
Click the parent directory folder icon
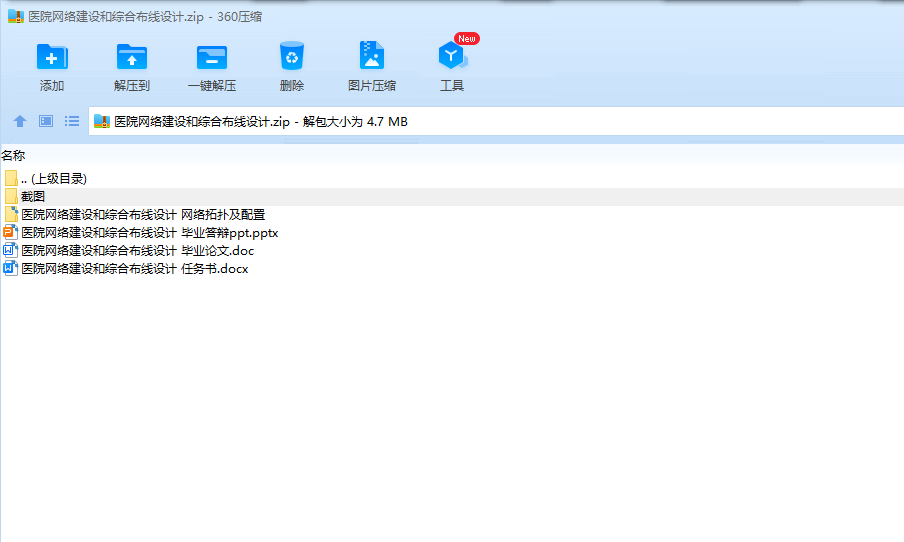(11, 178)
